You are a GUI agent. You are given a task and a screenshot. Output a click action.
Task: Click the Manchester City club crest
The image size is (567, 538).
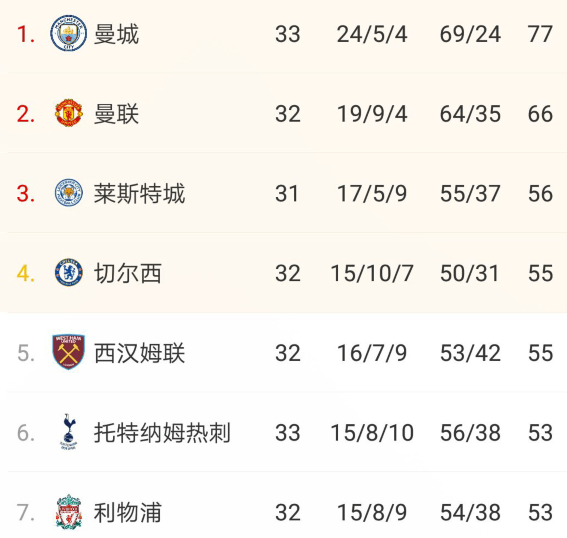(x=68, y=33)
